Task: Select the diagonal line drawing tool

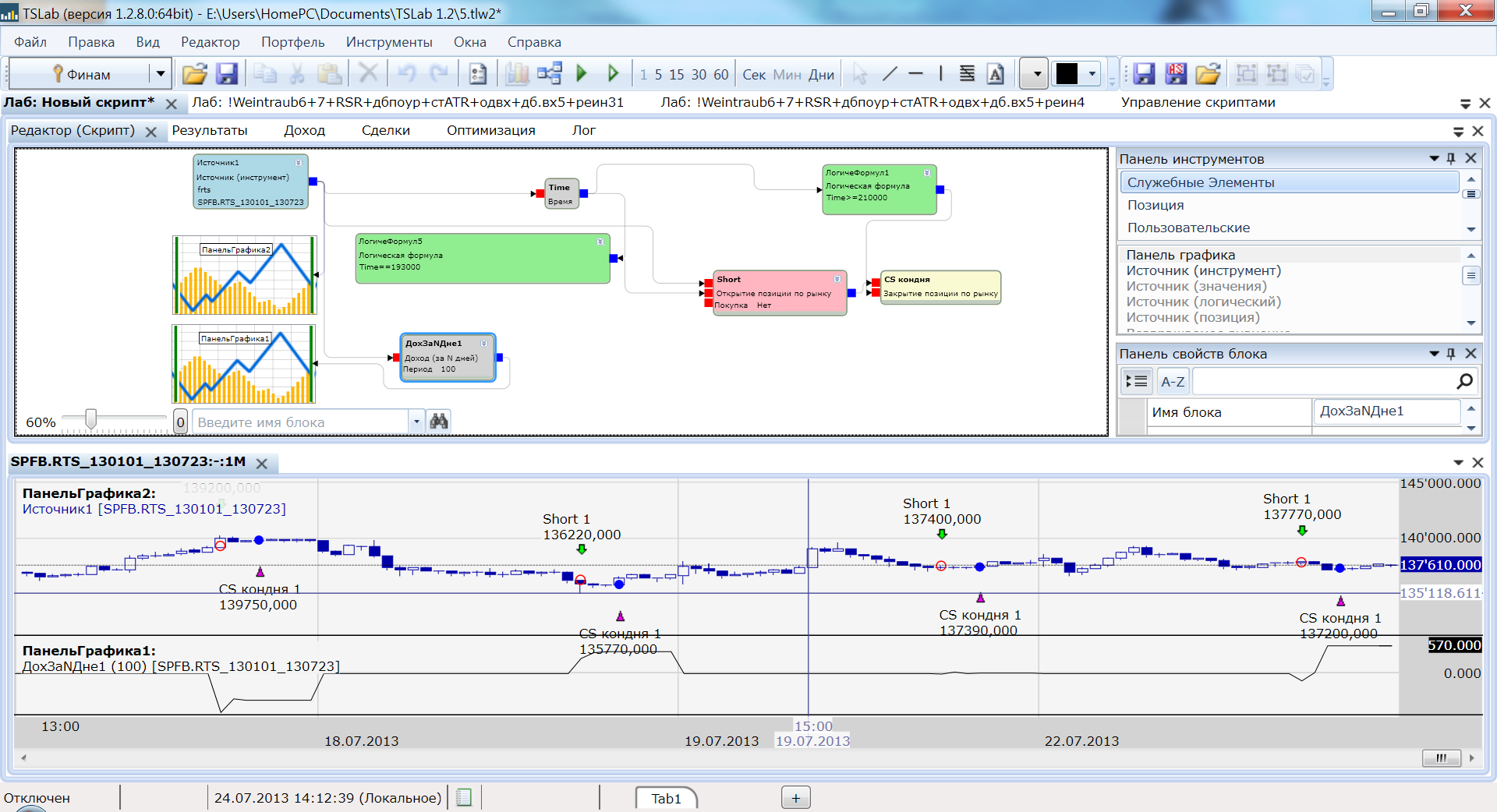Action: (x=890, y=74)
